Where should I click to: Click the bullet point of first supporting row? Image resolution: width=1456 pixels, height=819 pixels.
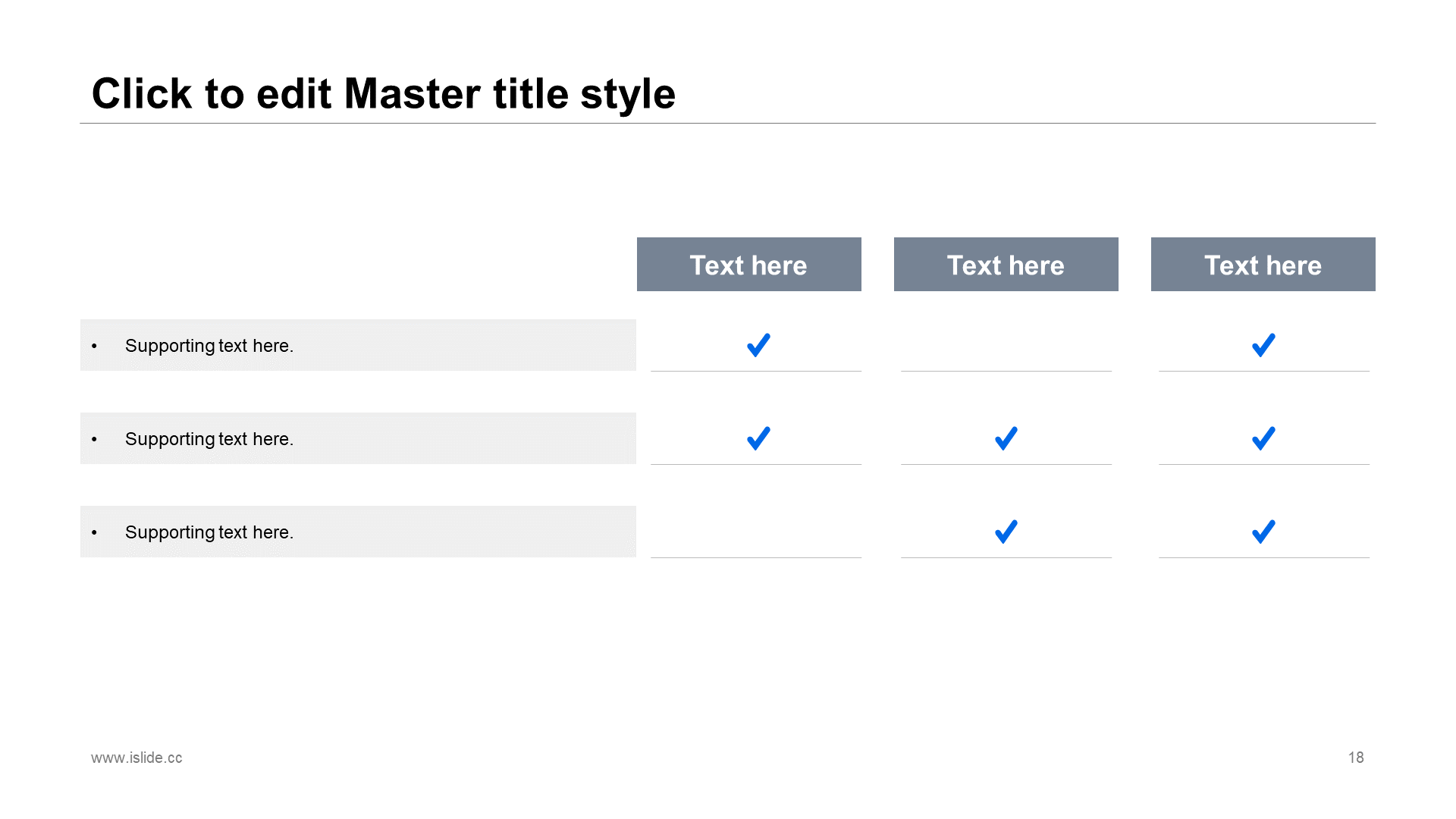(x=94, y=347)
